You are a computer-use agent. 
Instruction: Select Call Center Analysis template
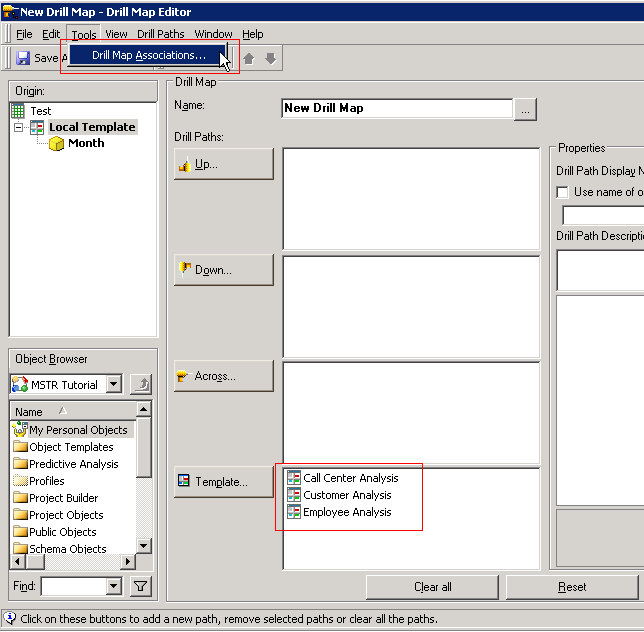[350, 478]
